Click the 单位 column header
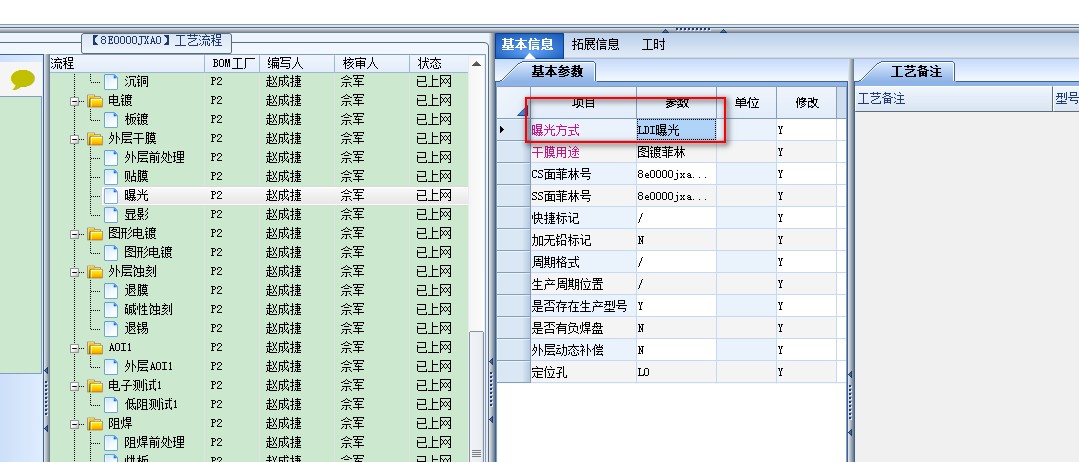This screenshot has height=462, width=1079. (x=747, y=103)
